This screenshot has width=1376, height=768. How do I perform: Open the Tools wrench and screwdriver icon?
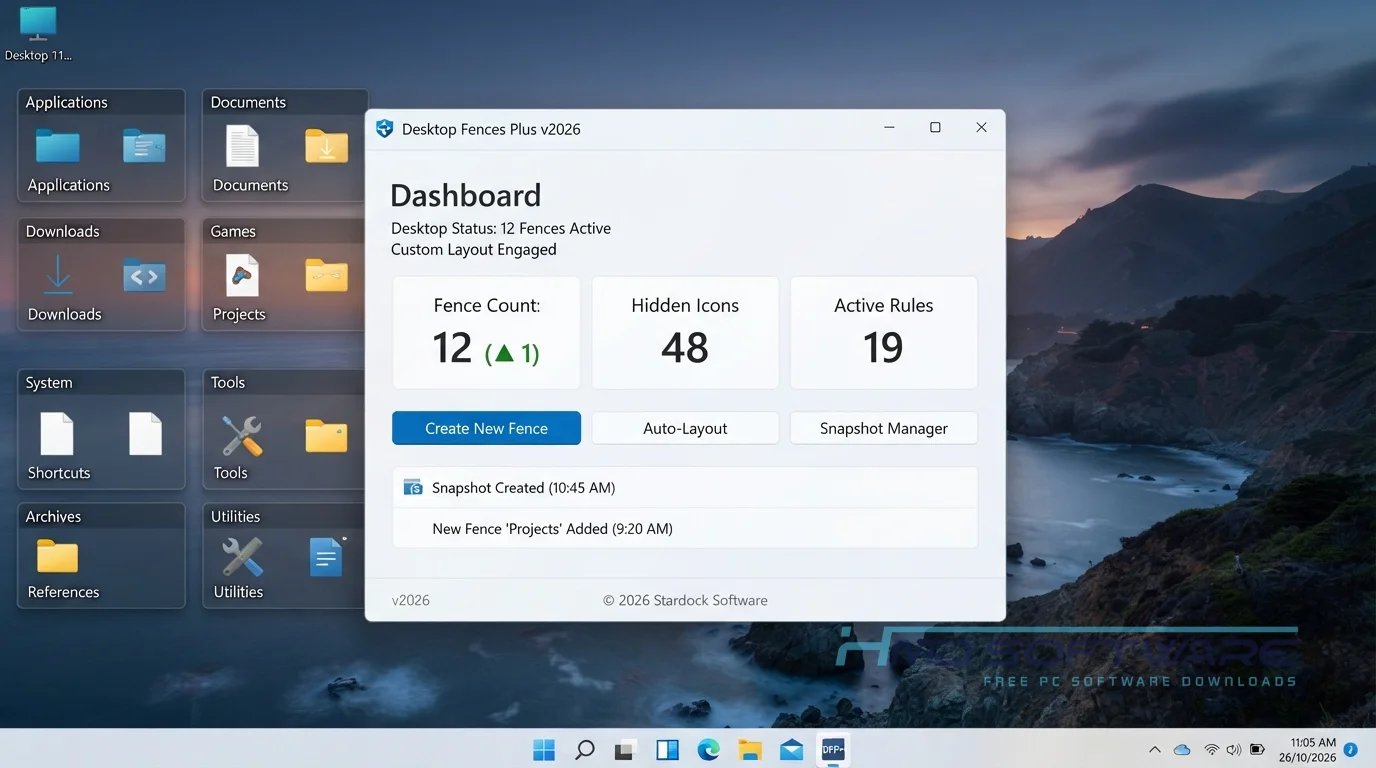pyautogui.click(x=242, y=436)
